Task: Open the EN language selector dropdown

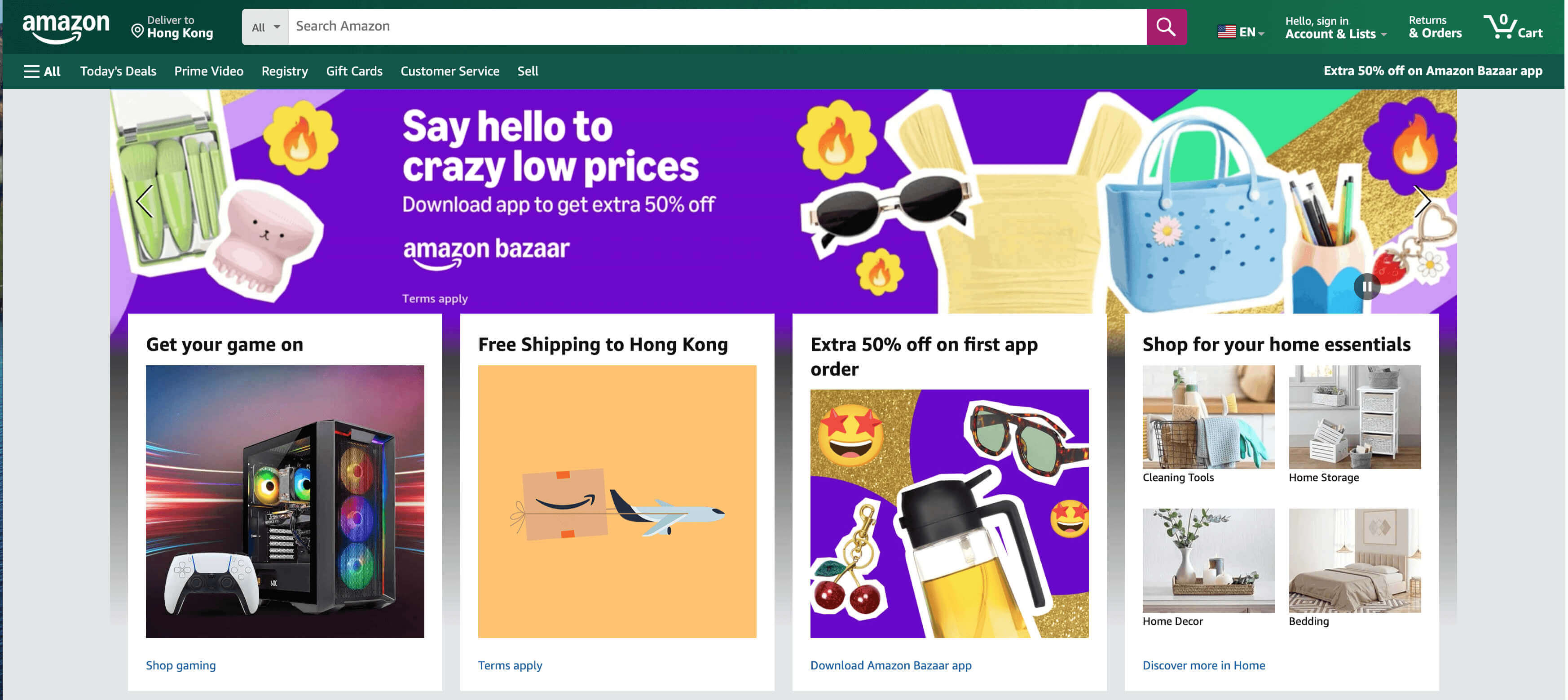Action: point(1241,32)
